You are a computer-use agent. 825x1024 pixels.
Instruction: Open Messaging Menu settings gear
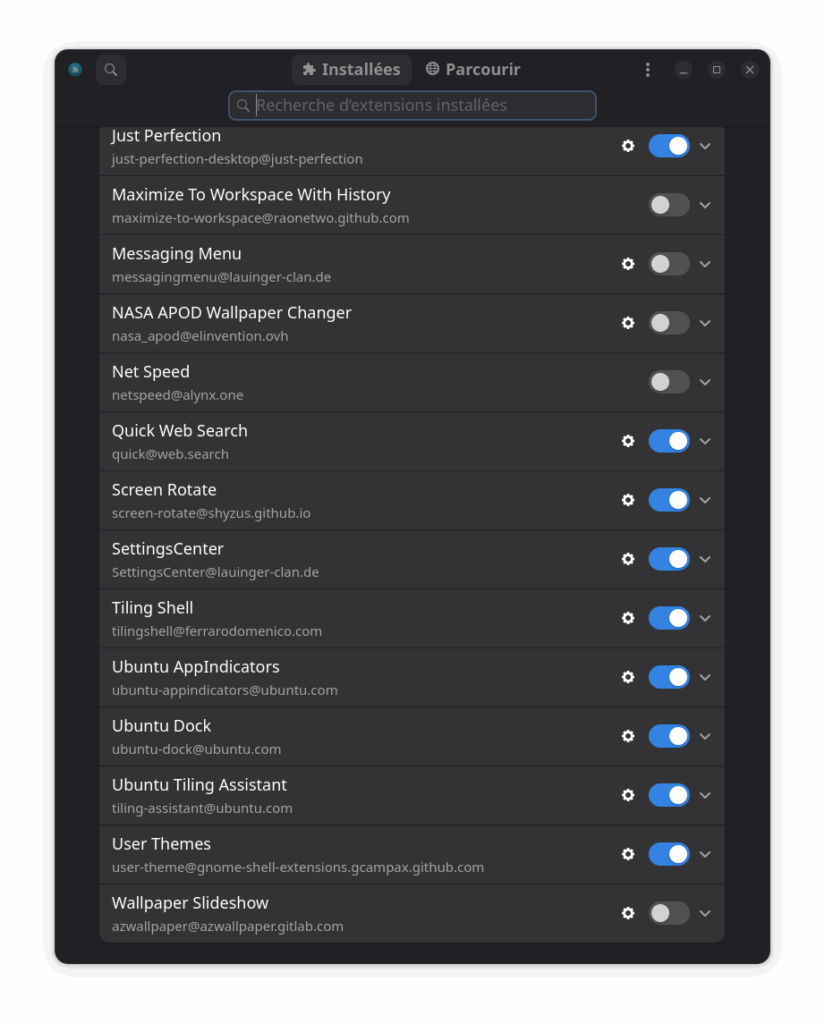(x=628, y=264)
